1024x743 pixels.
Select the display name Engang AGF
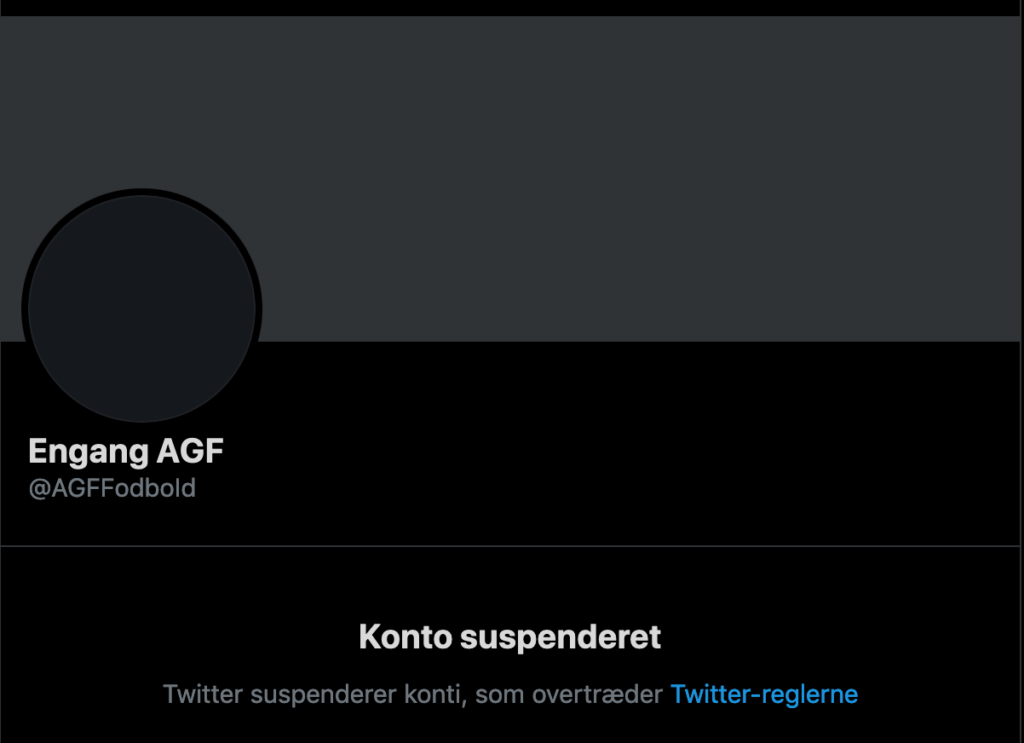[126, 452]
